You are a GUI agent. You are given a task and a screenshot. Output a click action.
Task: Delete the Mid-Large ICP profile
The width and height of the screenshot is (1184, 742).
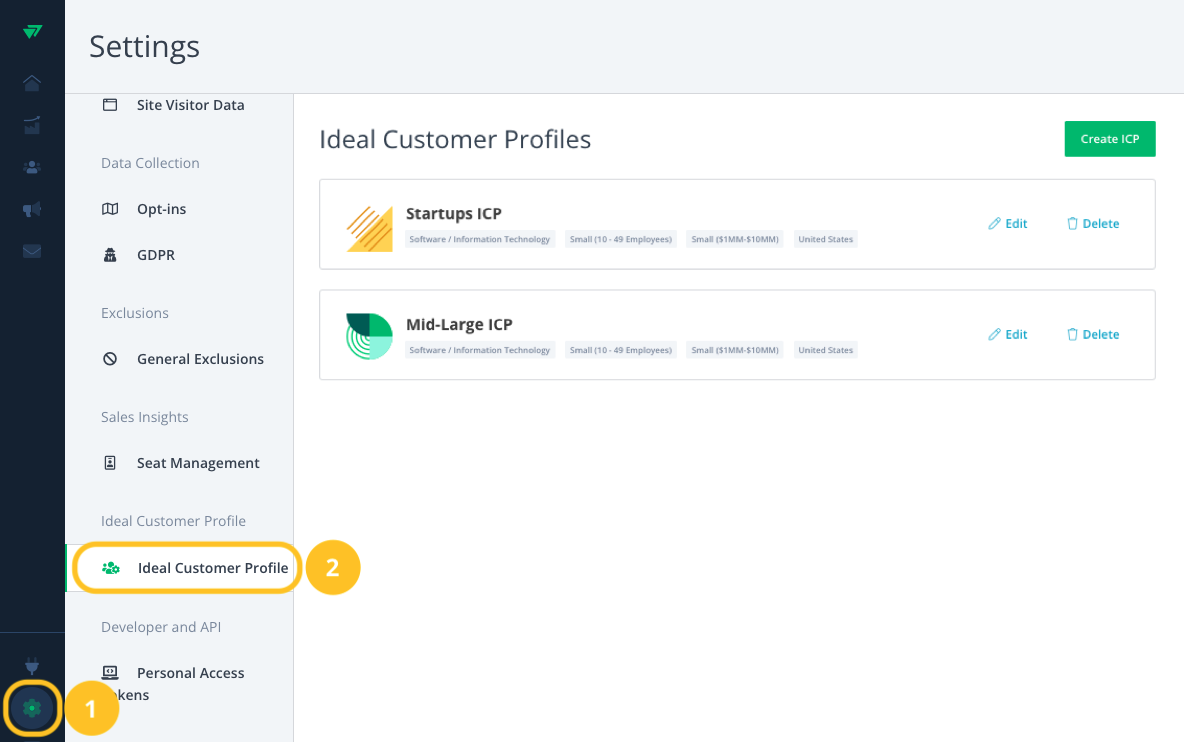[1093, 334]
